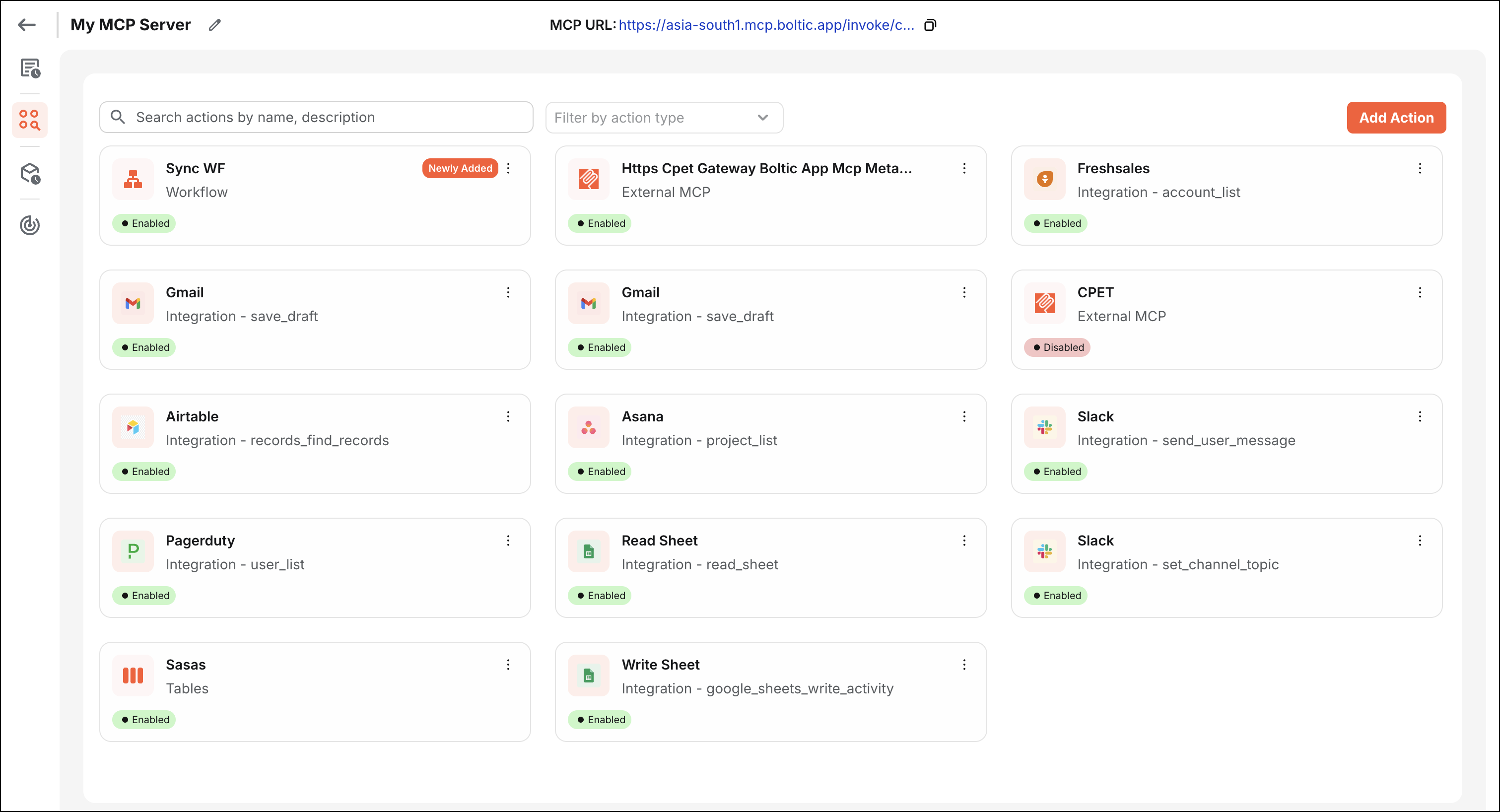Click the Https Cpet Gateway MCP icon
The image size is (1500, 812).
click(x=589, y=179)
